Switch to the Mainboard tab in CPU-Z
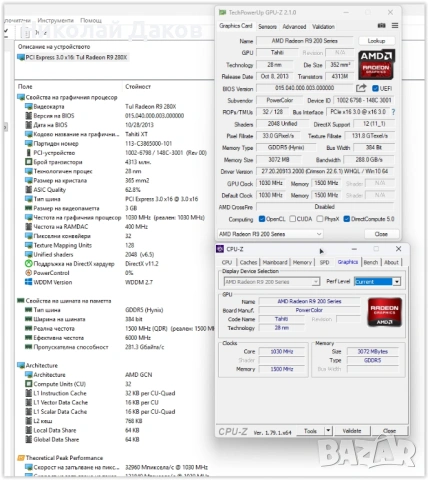 [x=275, y=262]
